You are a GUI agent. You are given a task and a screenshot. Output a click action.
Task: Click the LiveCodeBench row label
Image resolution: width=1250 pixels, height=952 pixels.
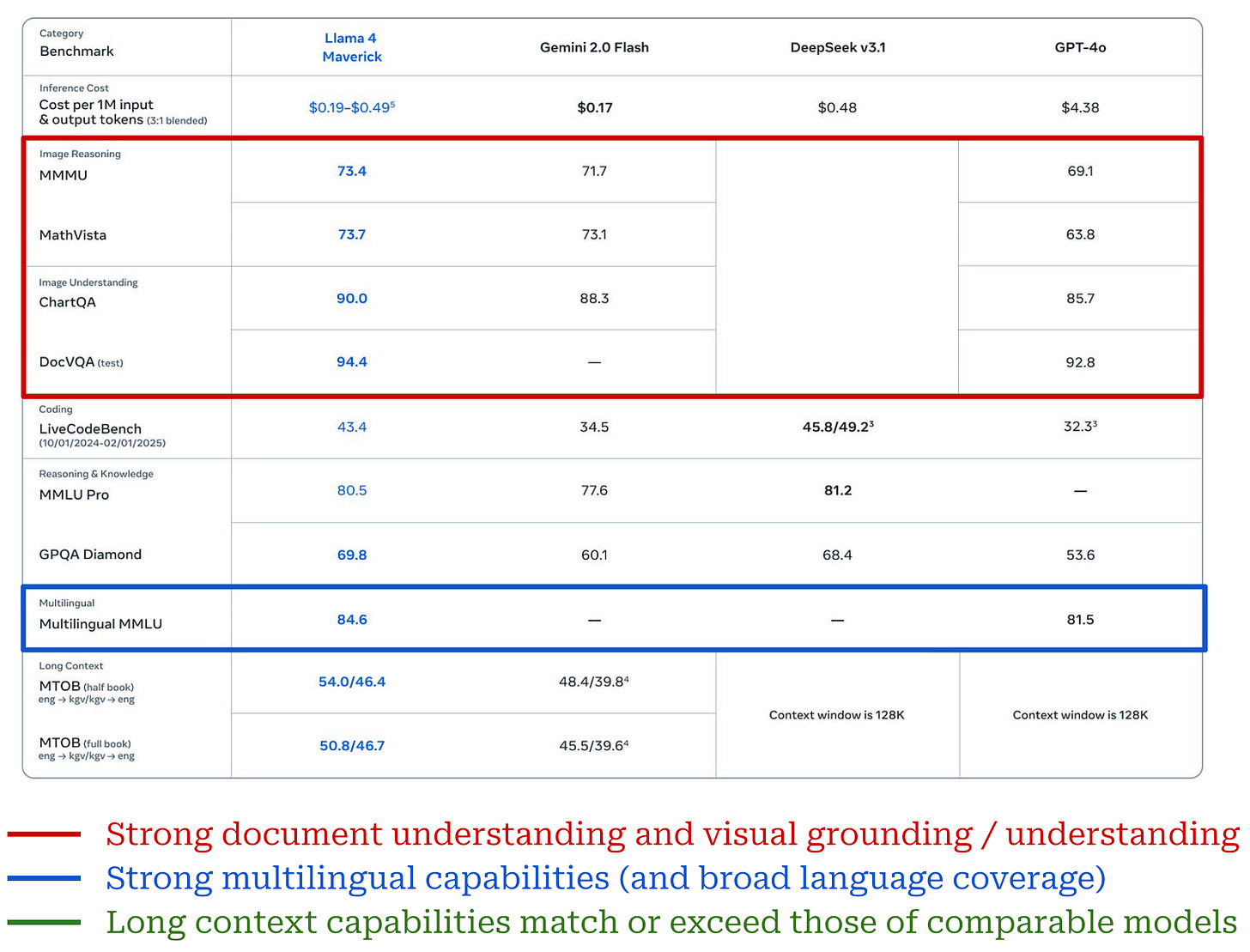[x=90, y=429]
